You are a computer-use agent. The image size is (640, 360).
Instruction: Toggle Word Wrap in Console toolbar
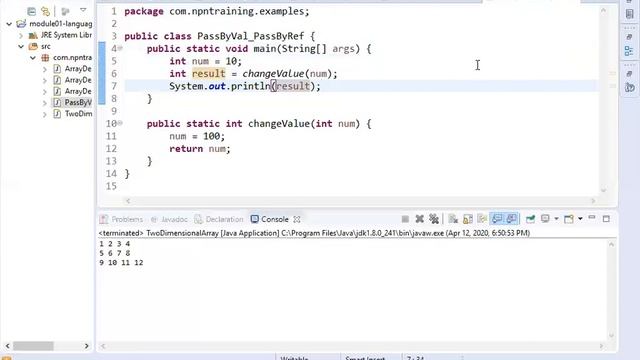click(482, 219)
